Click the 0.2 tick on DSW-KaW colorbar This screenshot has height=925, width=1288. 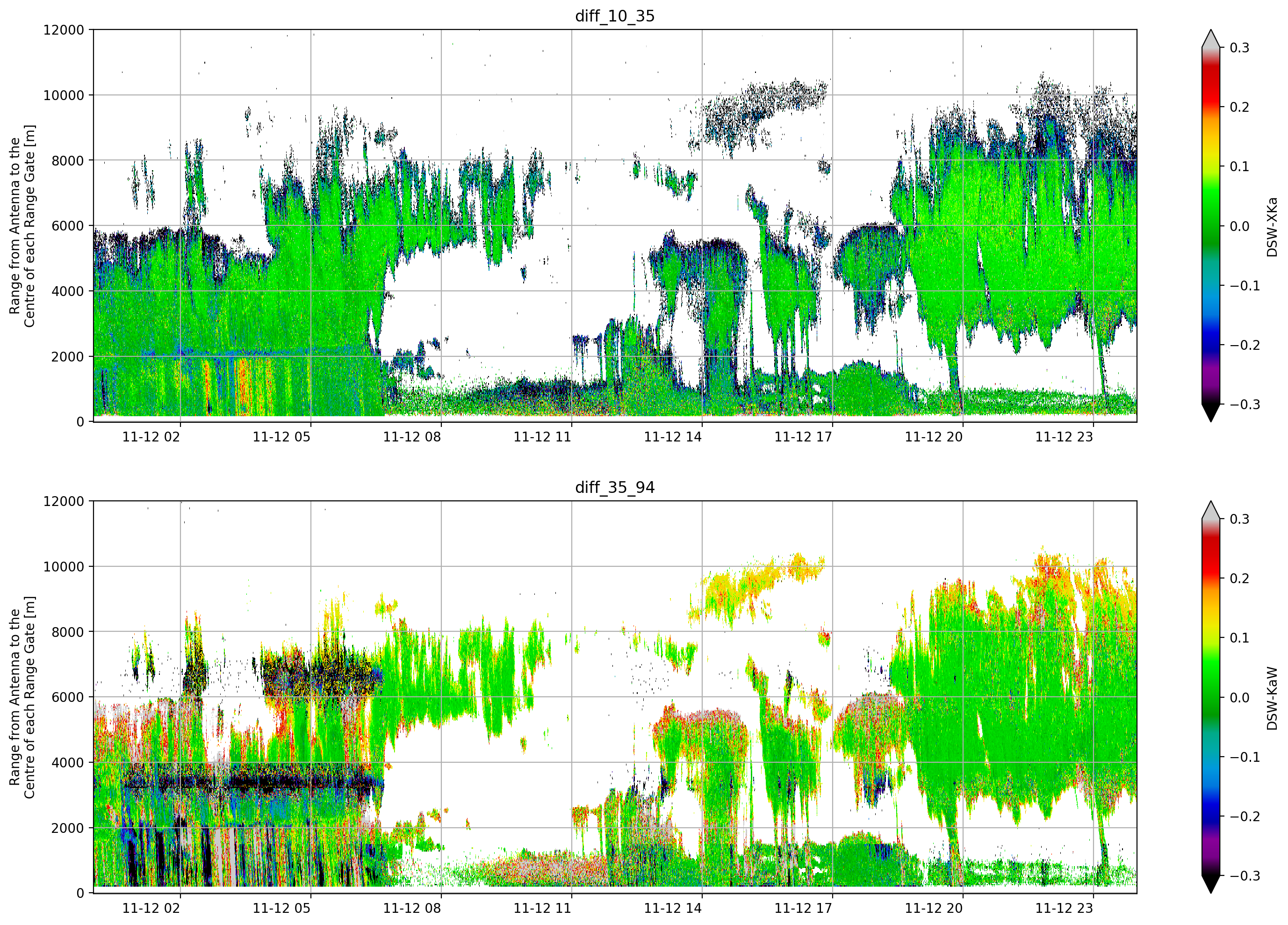(x=1240, y=579)
